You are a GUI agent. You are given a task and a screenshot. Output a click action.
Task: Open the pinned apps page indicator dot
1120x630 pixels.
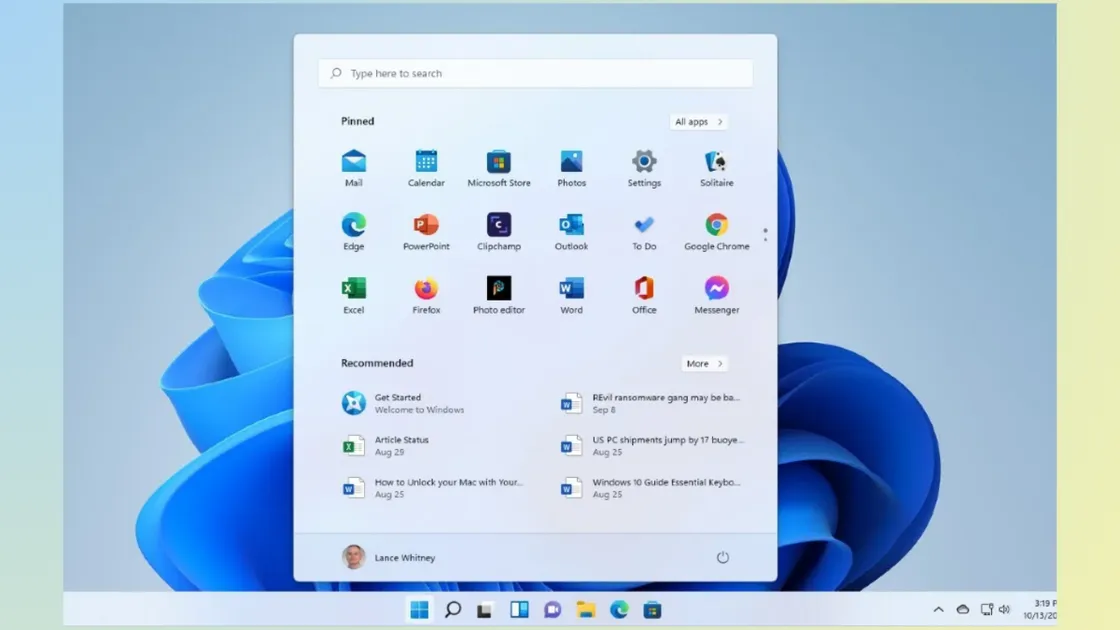[765, 231]
